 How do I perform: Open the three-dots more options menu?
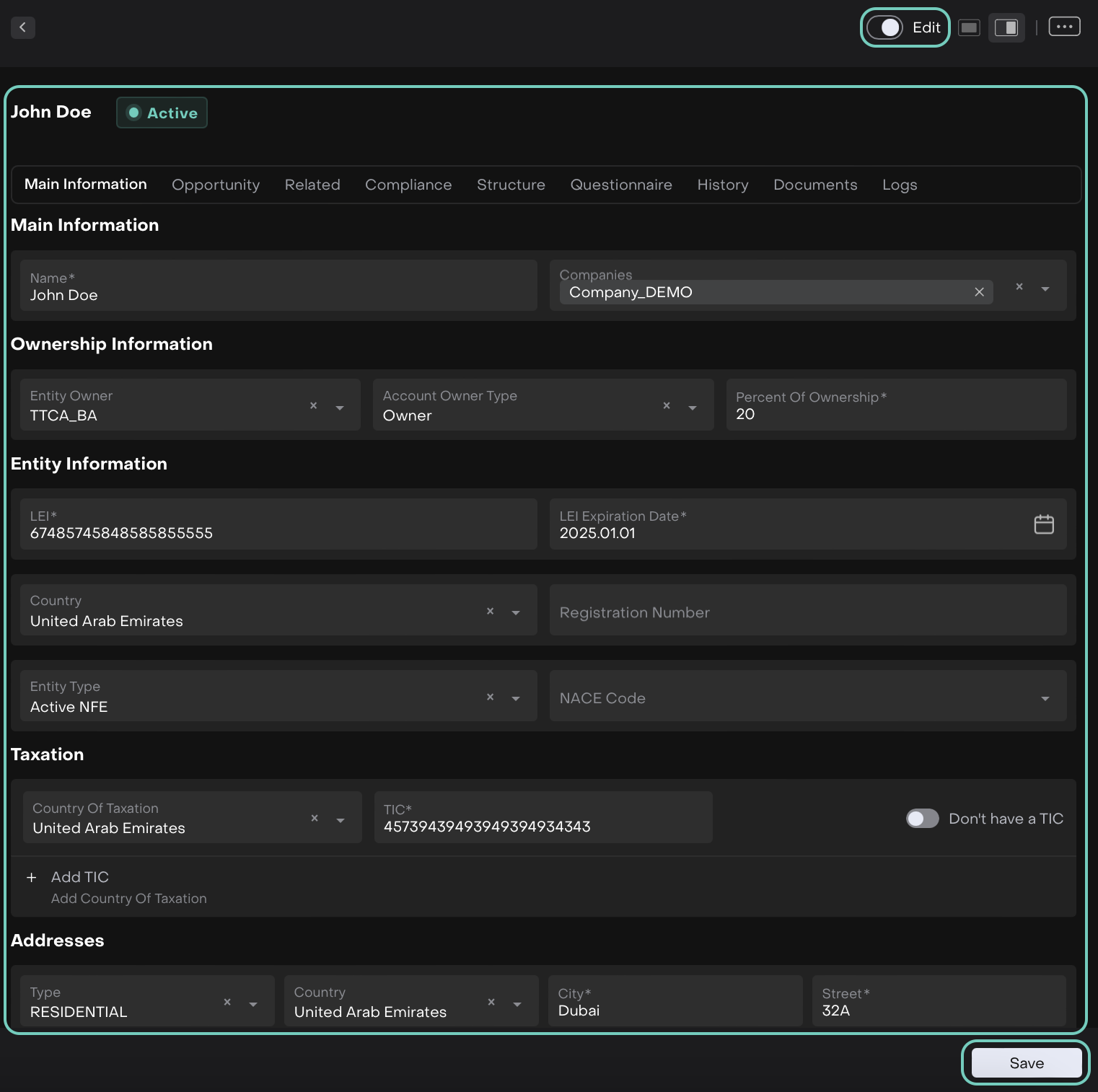pos(1064,27)
